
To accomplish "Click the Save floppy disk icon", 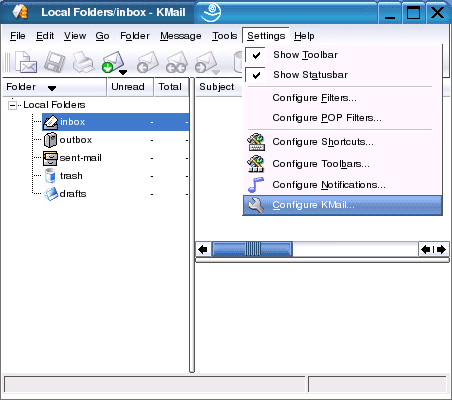I will click(55, 62).
